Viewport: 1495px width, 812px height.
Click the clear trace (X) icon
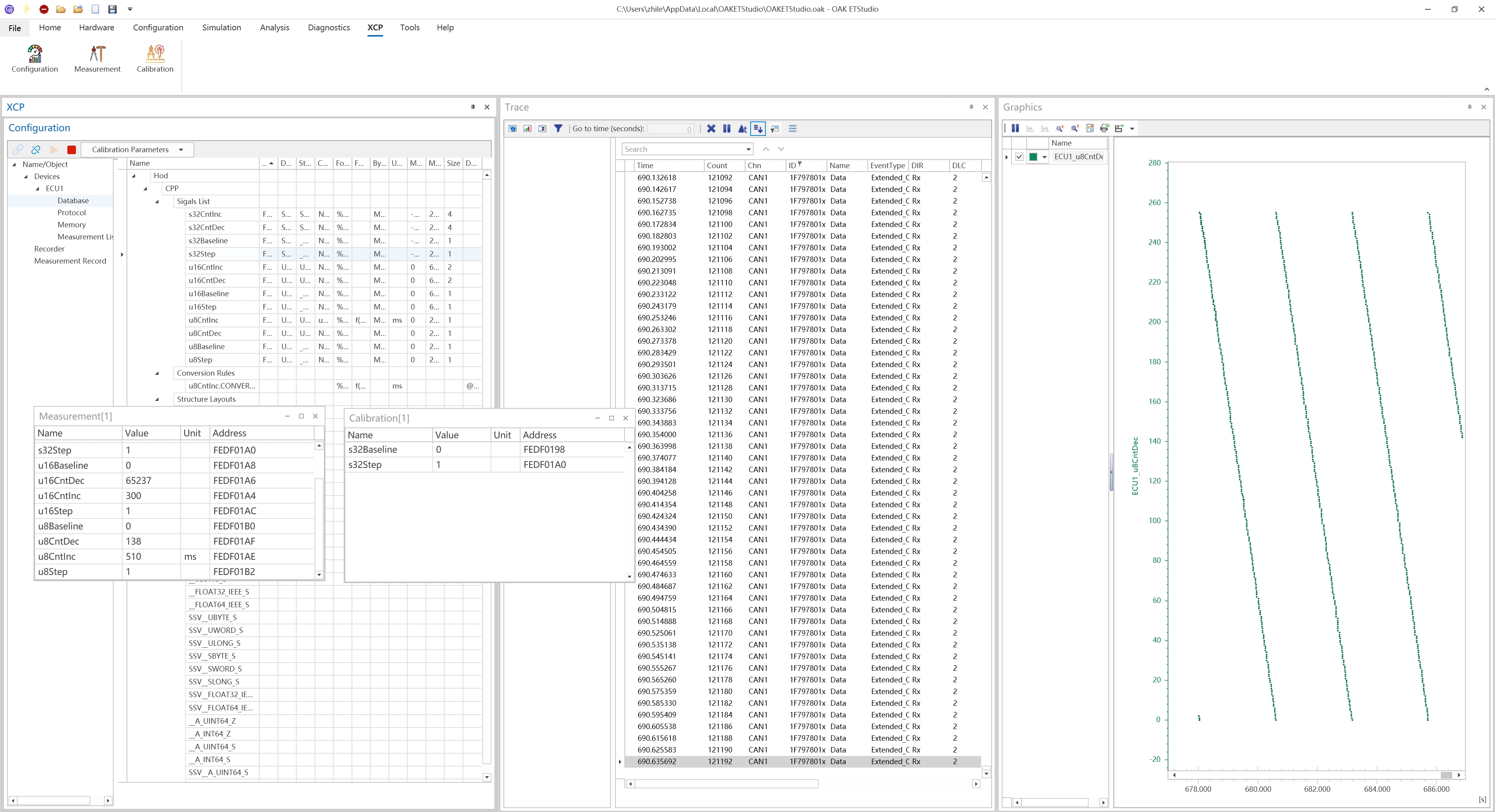[x=712, y=129]
